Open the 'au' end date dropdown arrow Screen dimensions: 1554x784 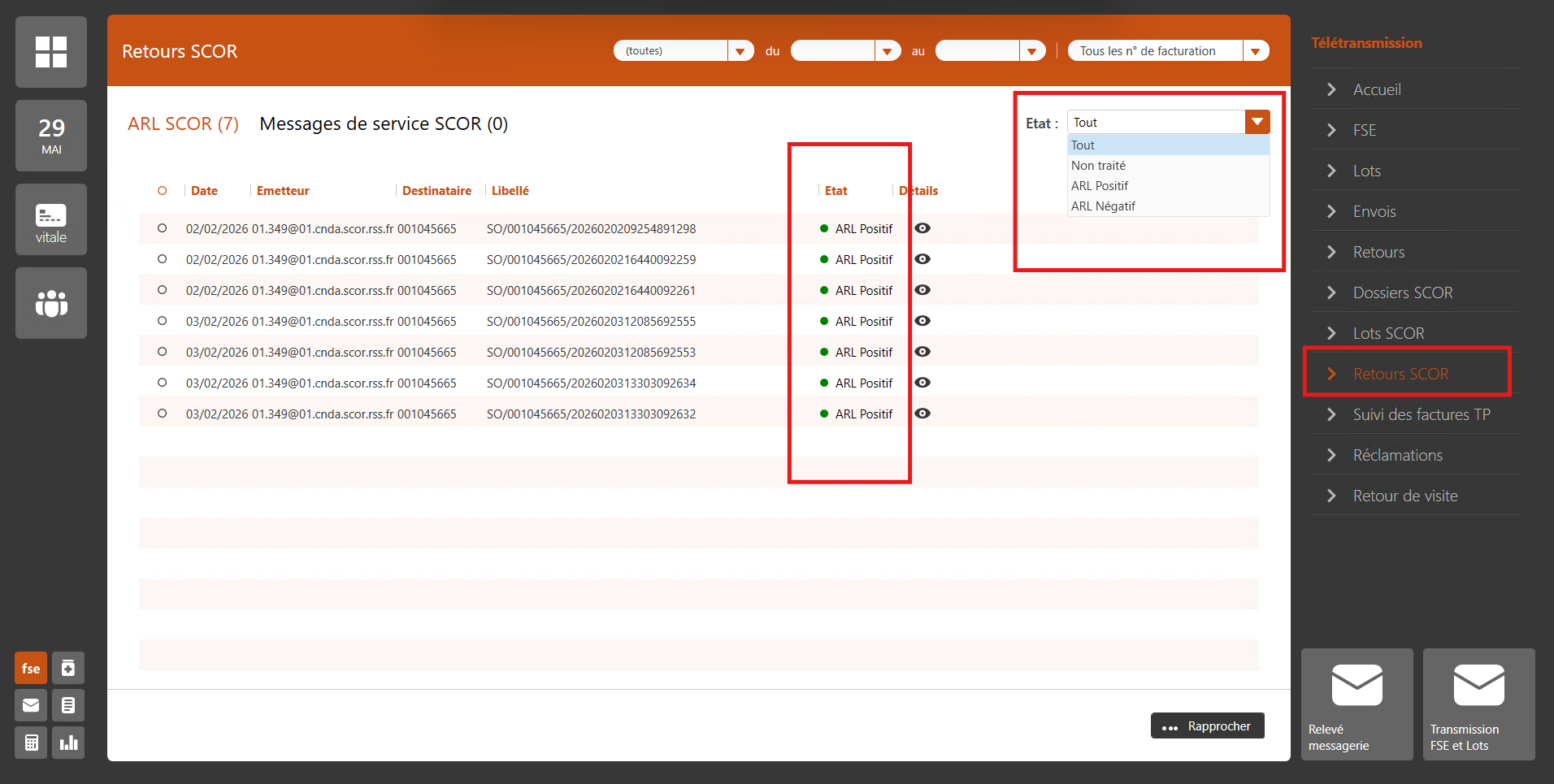(1031, 51)
